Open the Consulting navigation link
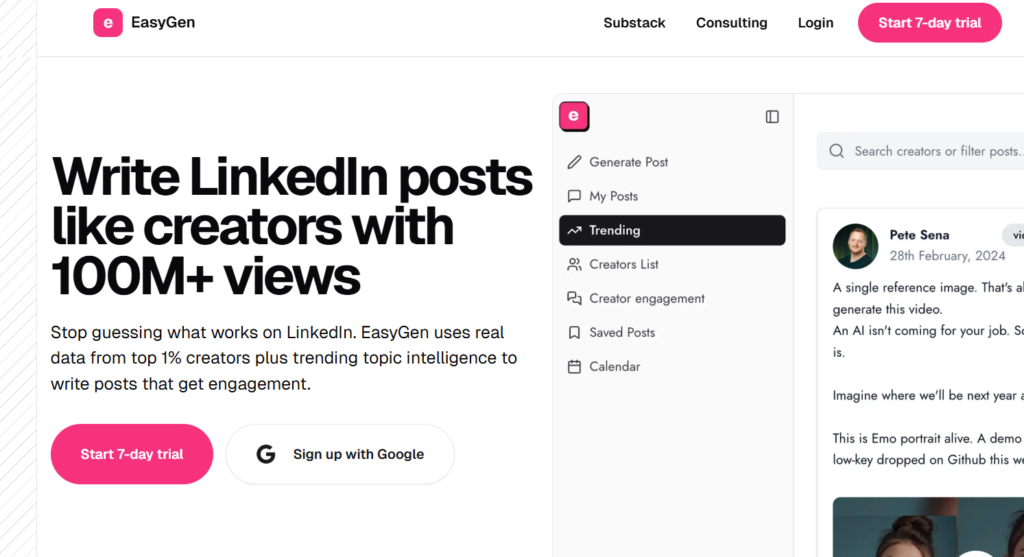 click(731, 22)
